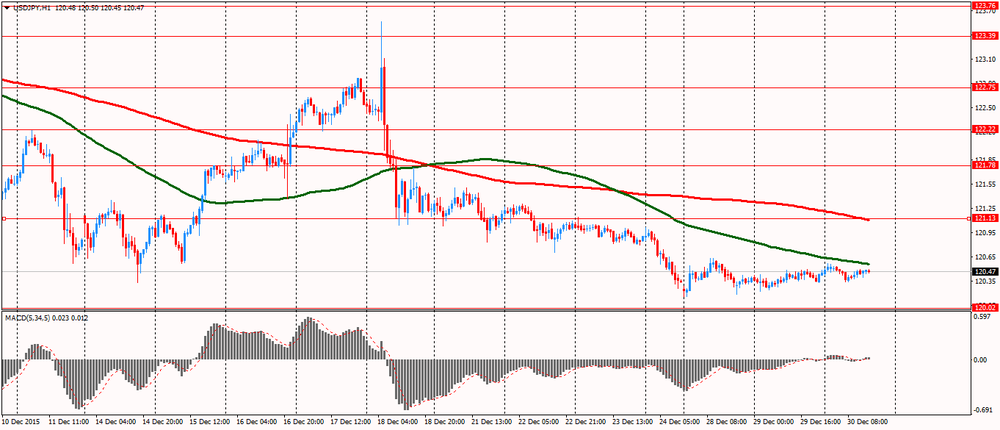This screenshot has width=1000, height=430.
Task: Click the 122.50 price axis value
Action: pyautogui.click(x=983, y=107)
